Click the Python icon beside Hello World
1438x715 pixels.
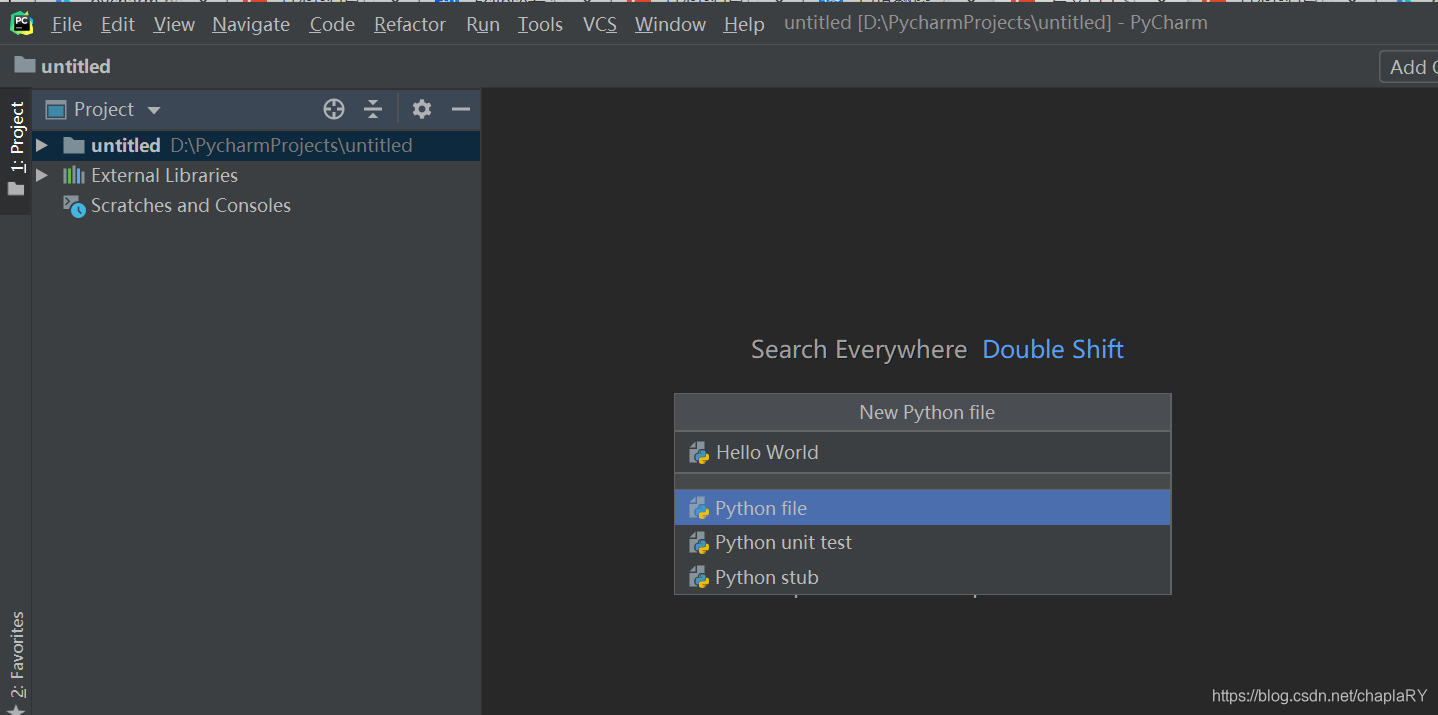pos(699,453)
